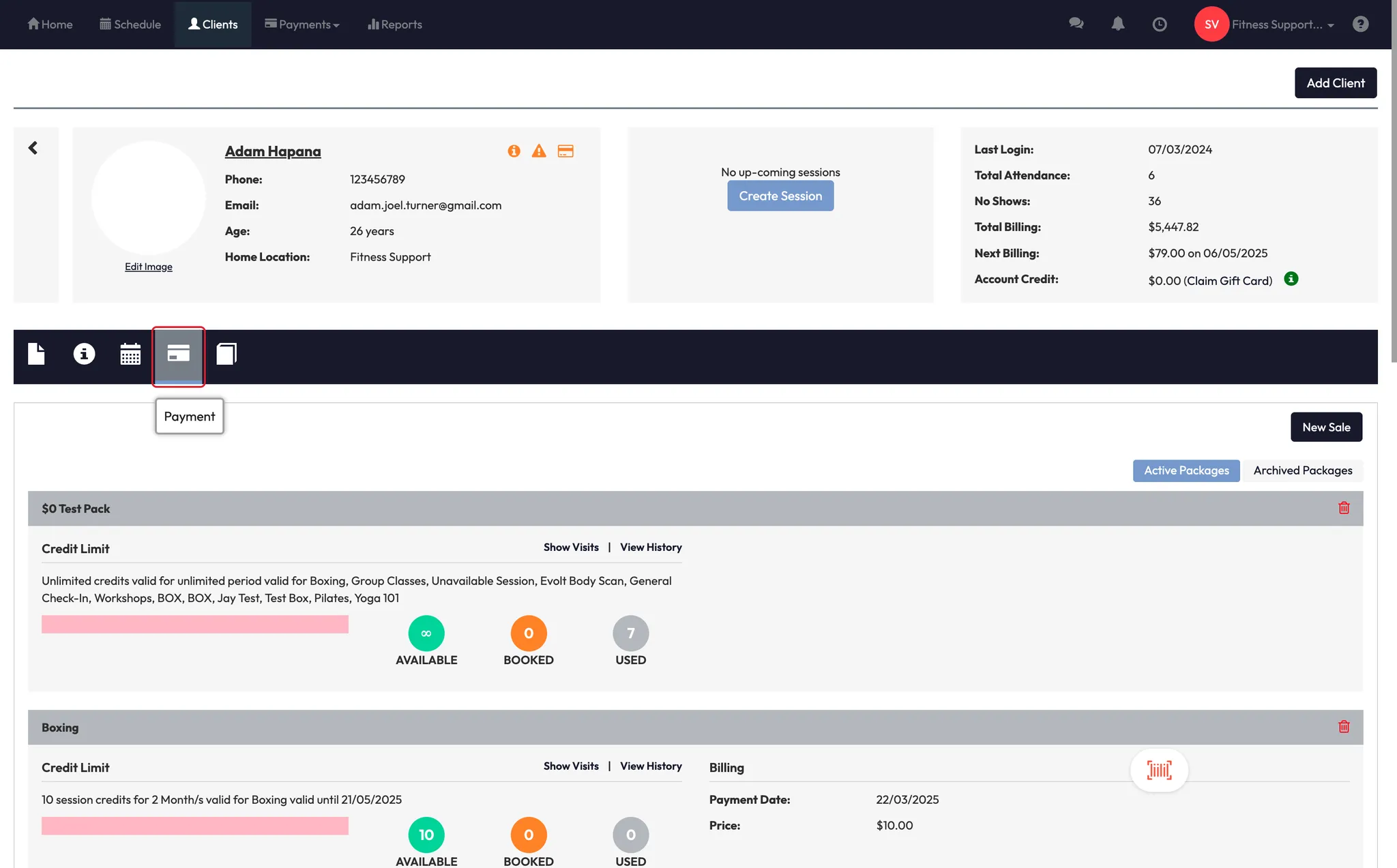Click the Edit Image link
1397x868 pixels.
tap(148, 267)
